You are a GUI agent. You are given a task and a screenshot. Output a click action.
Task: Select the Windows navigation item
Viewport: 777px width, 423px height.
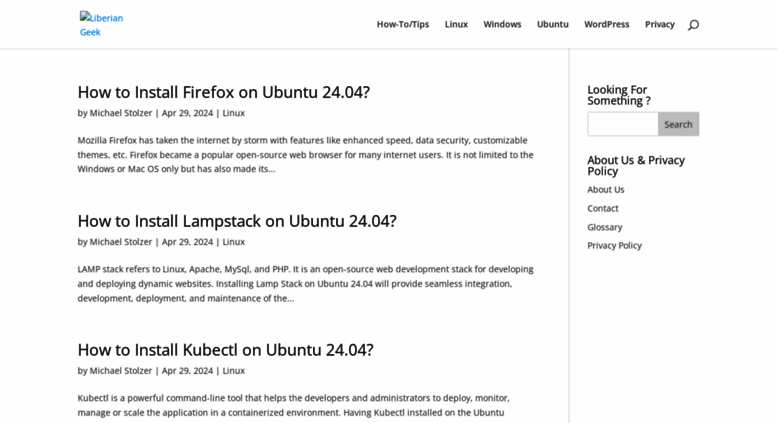502,24
